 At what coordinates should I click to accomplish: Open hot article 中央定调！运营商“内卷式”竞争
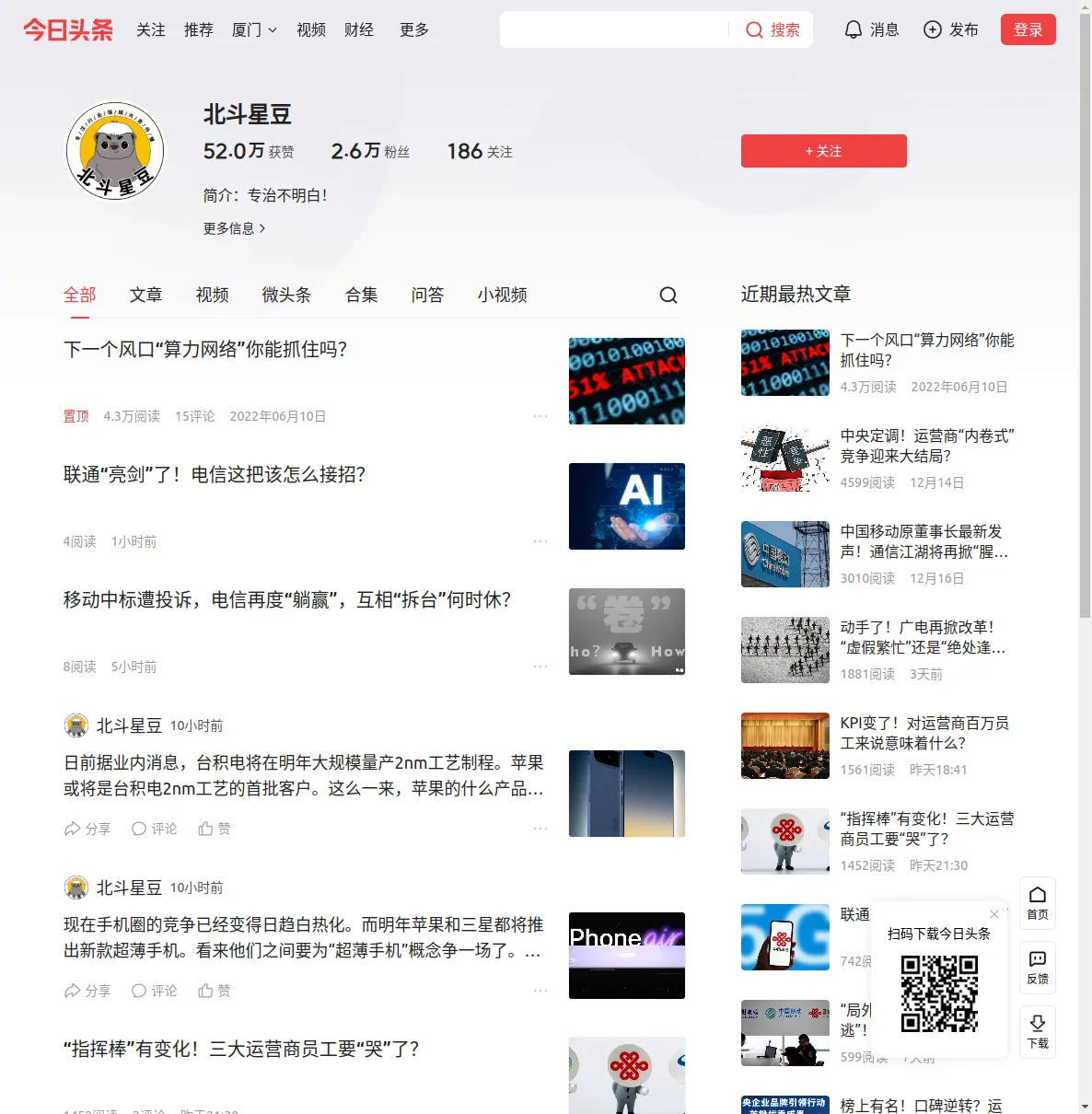927,446
